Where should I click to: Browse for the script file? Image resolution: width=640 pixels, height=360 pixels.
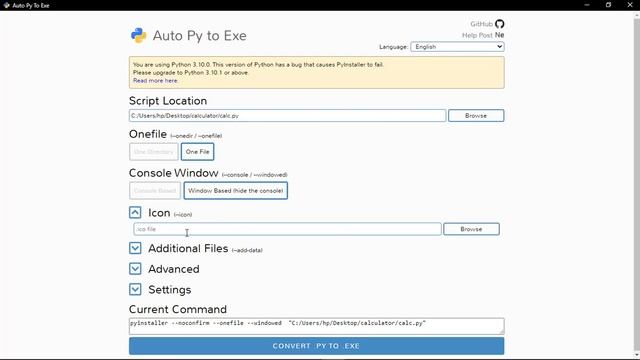tap(476, 116)
